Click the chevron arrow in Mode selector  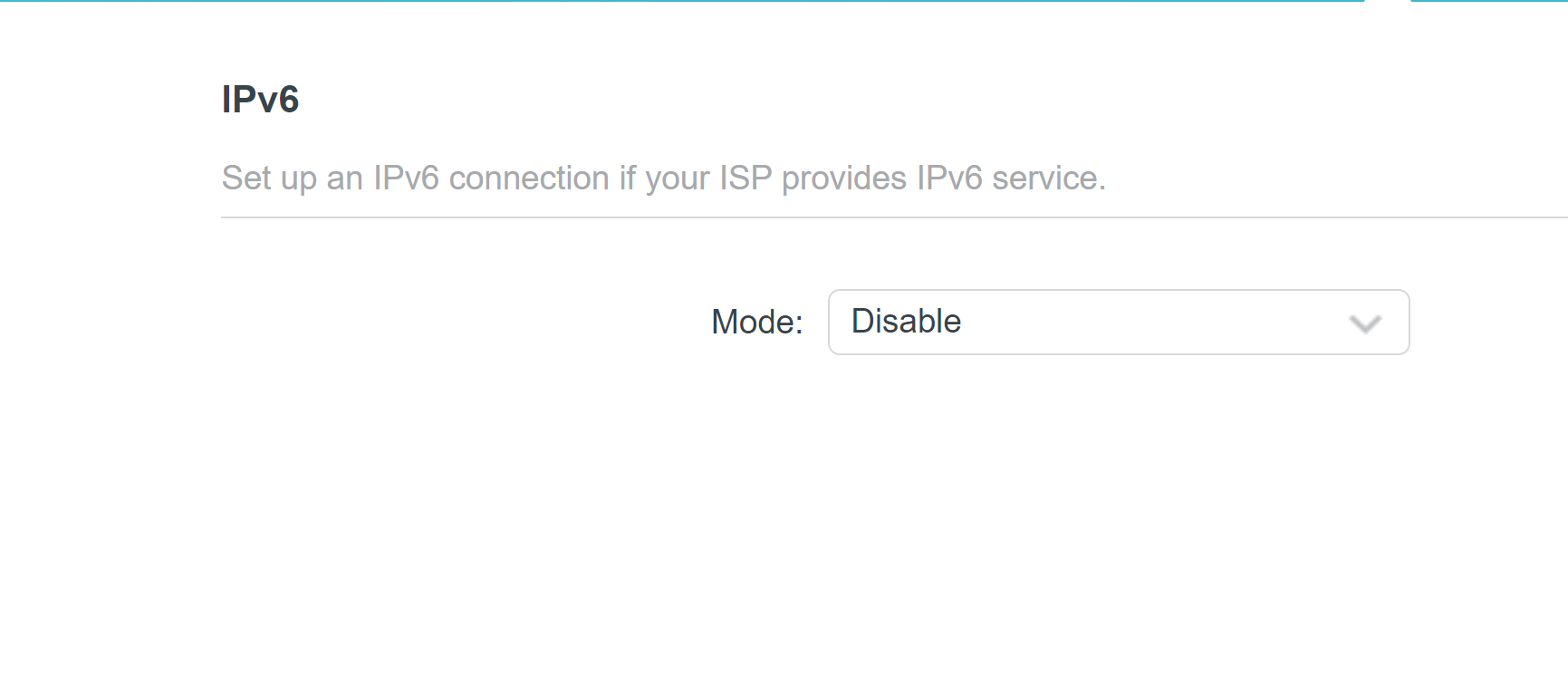(x=1364, y=323)
